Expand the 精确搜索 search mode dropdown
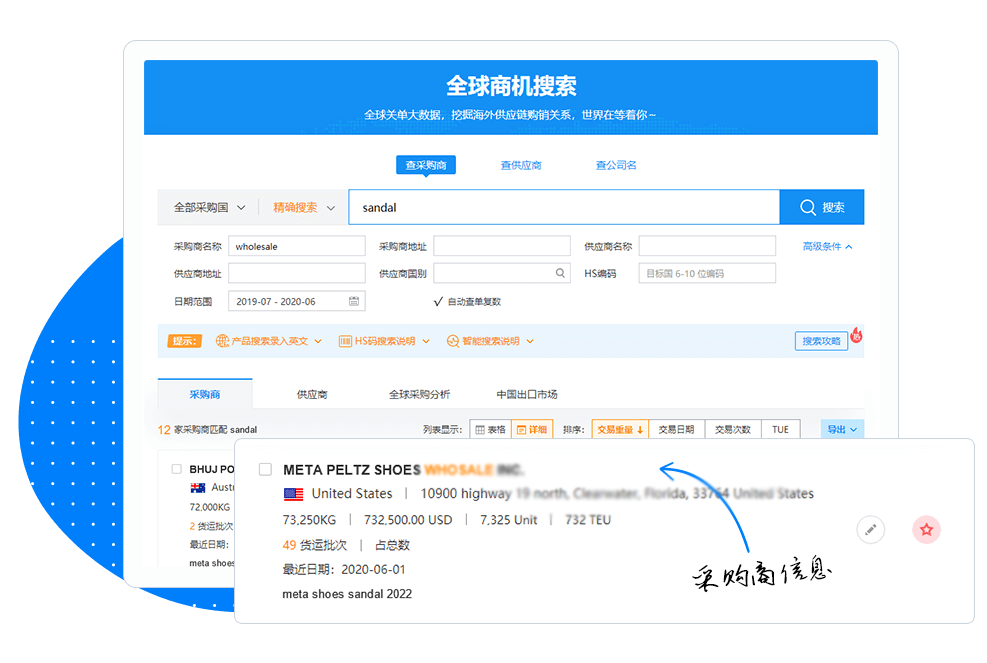Screen dimensions: 987x663 [303, 208]
